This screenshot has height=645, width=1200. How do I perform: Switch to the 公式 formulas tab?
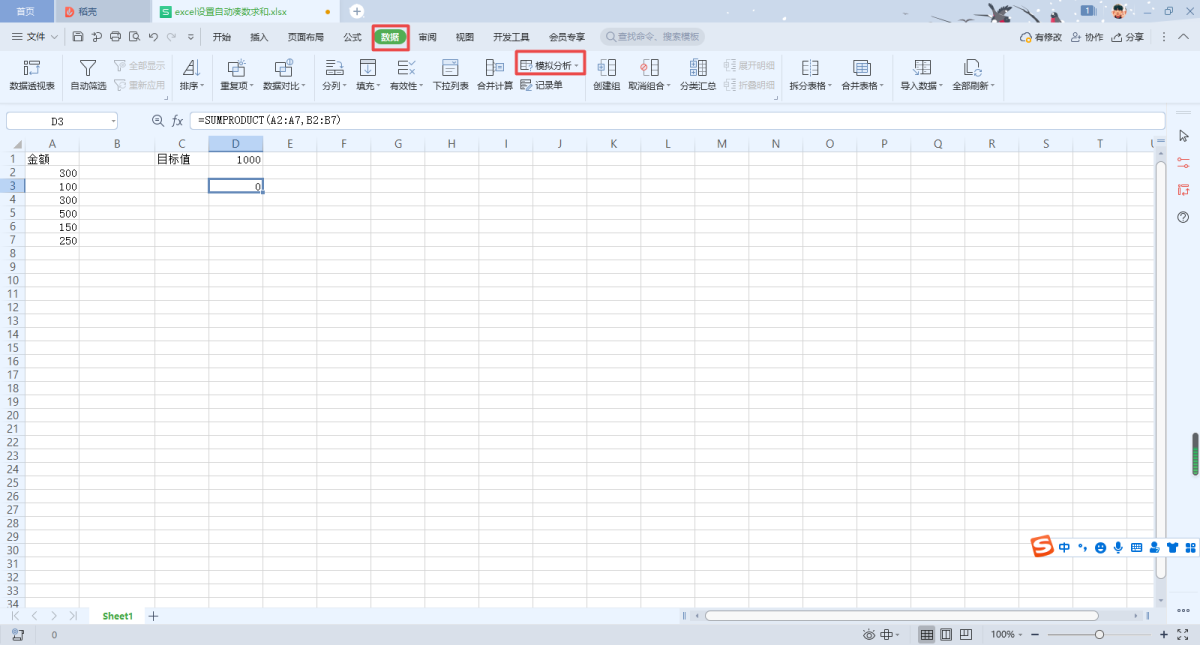point(352,37)
